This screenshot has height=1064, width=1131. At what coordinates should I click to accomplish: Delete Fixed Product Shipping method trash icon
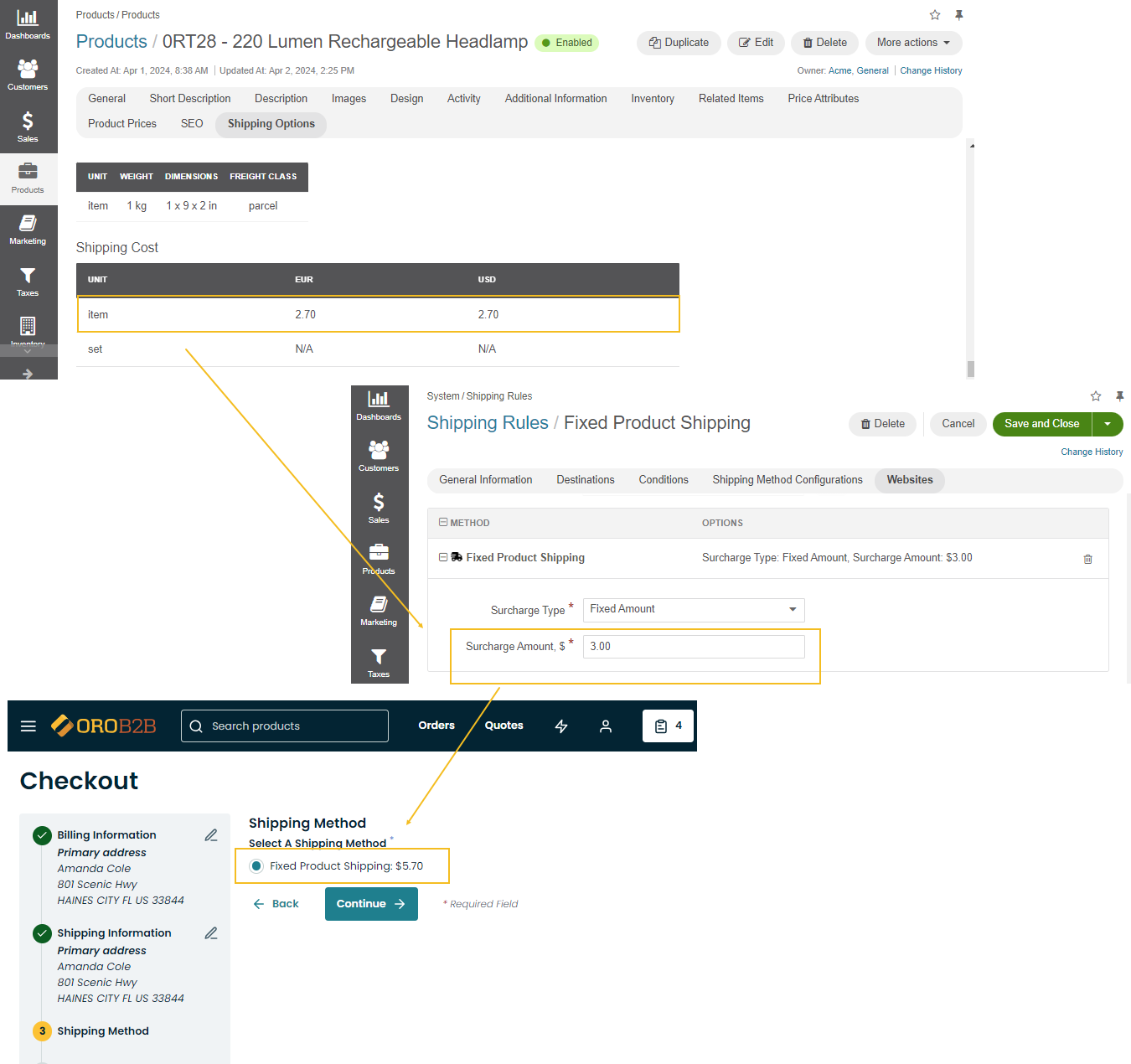(1087, 559)
